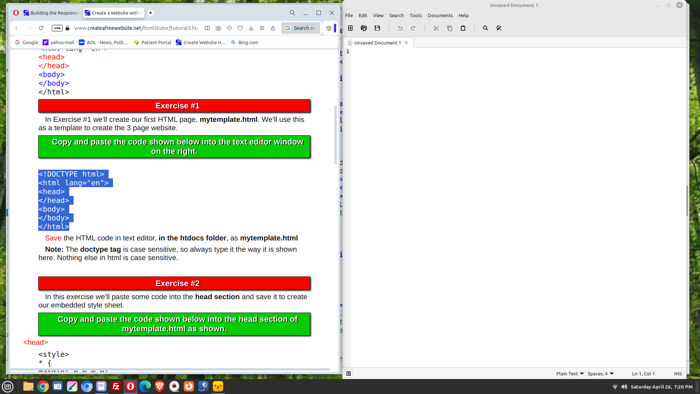Open the Search menu in text editor
700x394 pixels.
(396, 15)
